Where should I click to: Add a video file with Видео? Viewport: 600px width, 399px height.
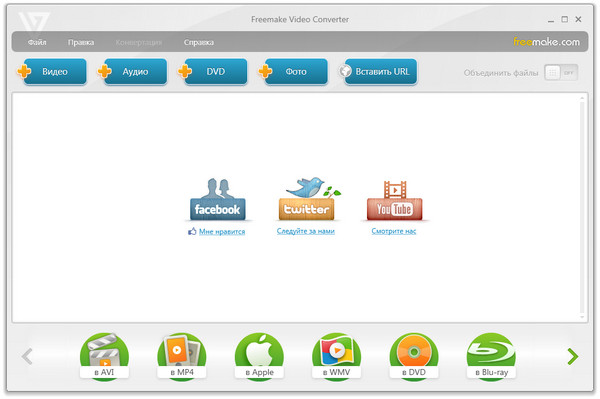[52, 72]
